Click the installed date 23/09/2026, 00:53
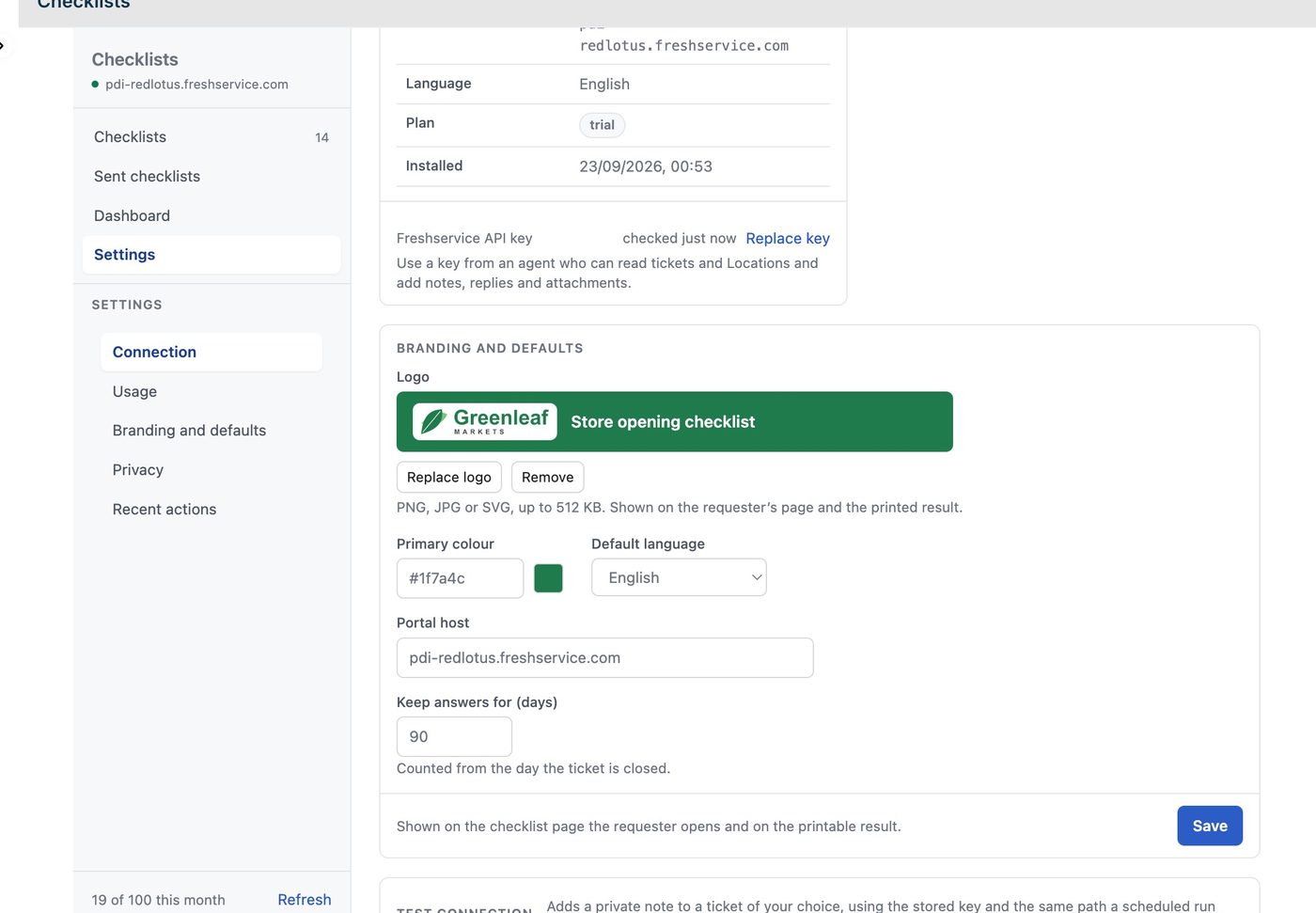This screenshot has height=913, width=1316. pyautogui.click(x=646, y=166)
